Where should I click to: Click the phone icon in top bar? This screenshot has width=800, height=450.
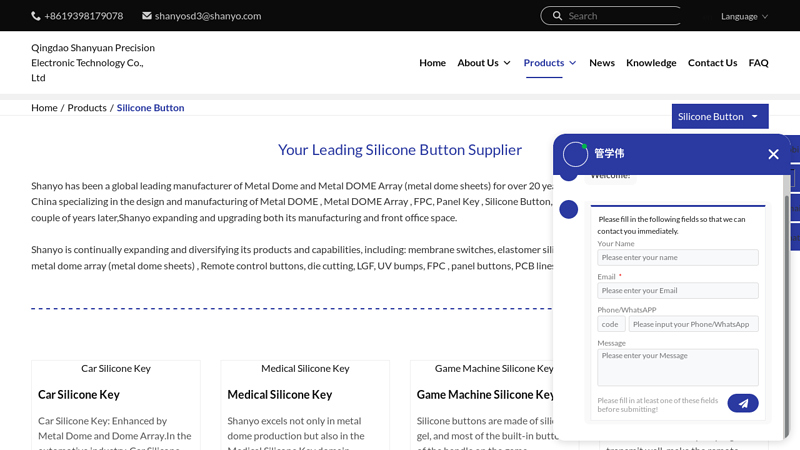[36, 16]
